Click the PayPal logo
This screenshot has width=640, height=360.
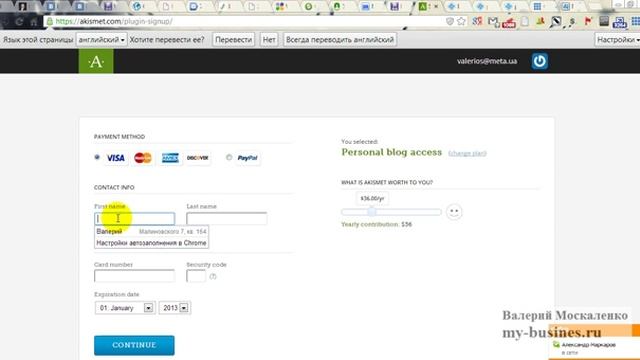pos(247,158)
